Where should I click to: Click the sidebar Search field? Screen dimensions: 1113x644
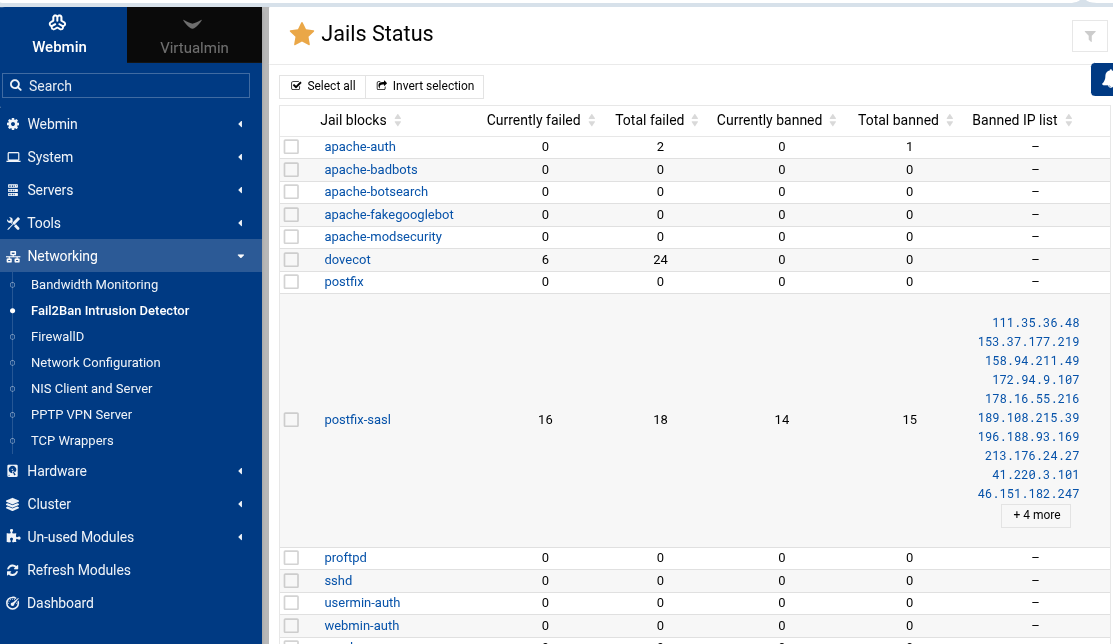[126, 86]
